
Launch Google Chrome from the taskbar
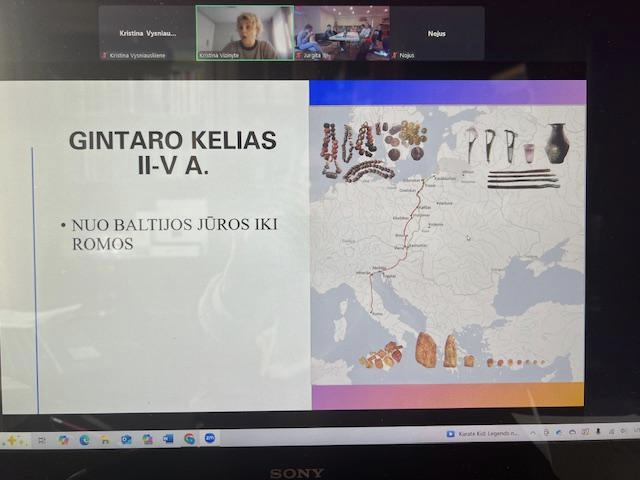[189, 438]
